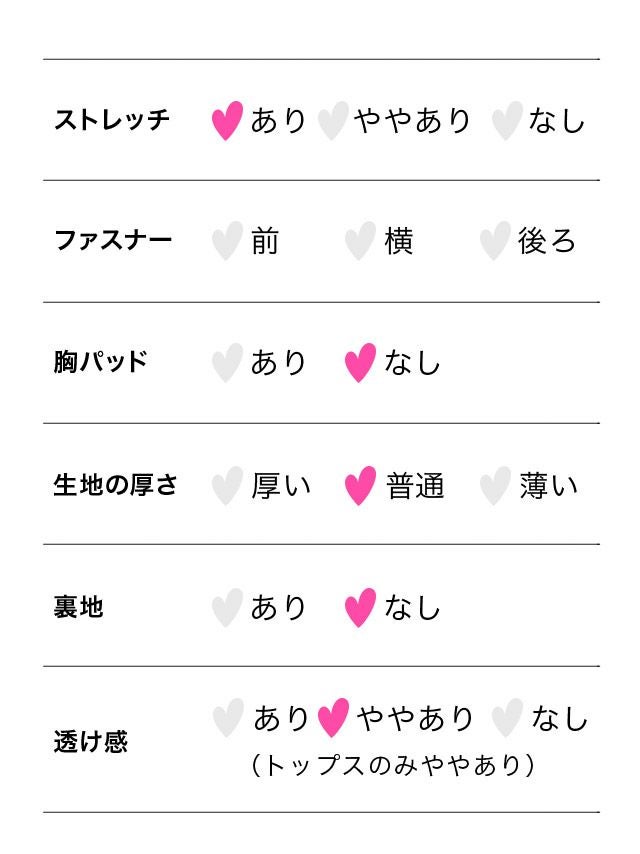Click the ファスナー row label
Image resolution: width=640 pixels, height=854 pixels.
point(113,241)
